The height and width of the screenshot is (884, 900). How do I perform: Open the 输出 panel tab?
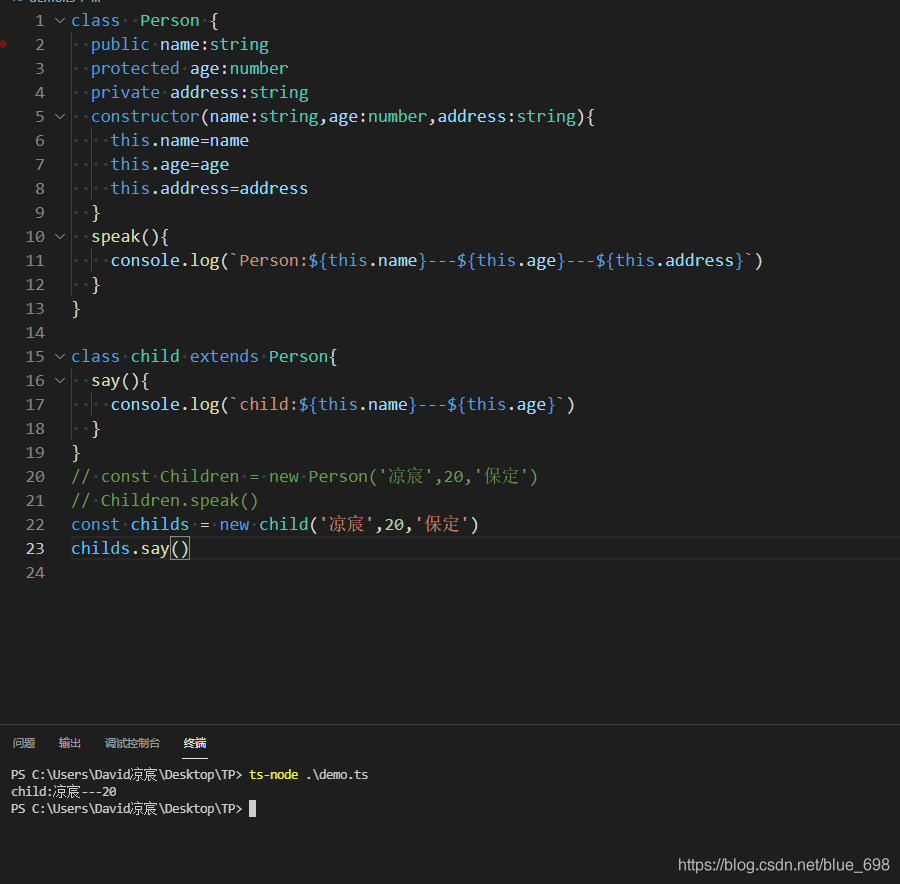pos(70,743)
